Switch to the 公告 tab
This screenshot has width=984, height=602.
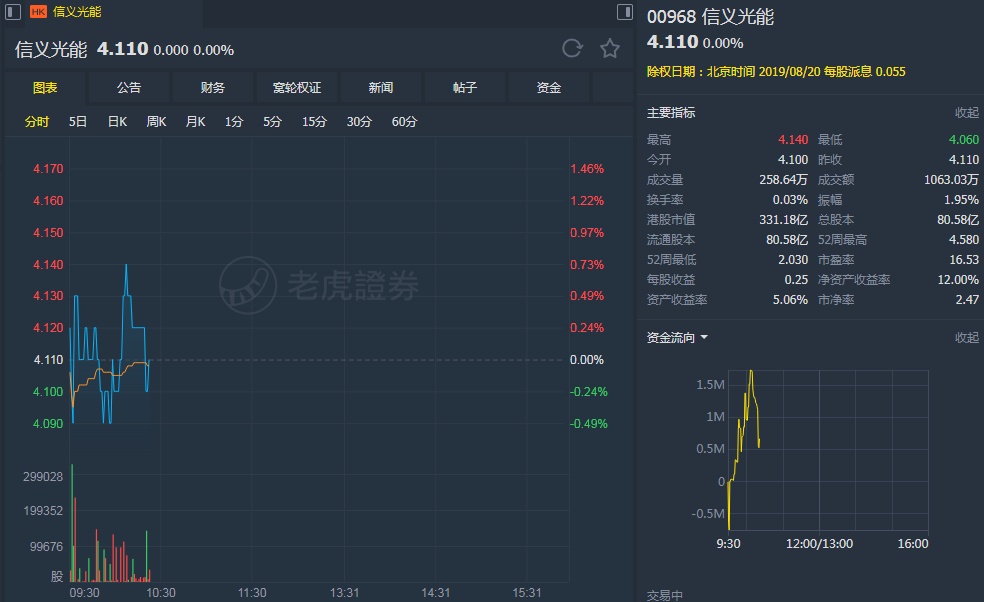(129, 88)
